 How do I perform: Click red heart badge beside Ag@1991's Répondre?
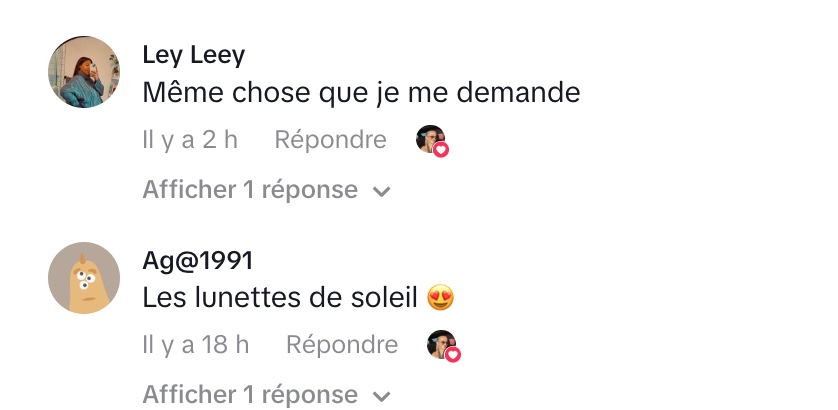coord(453,355)
